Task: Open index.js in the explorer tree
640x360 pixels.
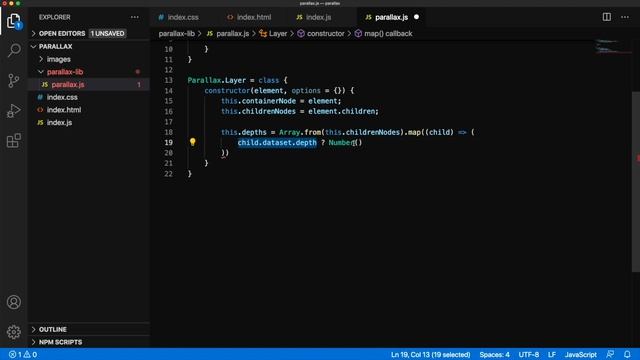Action: 59,122
